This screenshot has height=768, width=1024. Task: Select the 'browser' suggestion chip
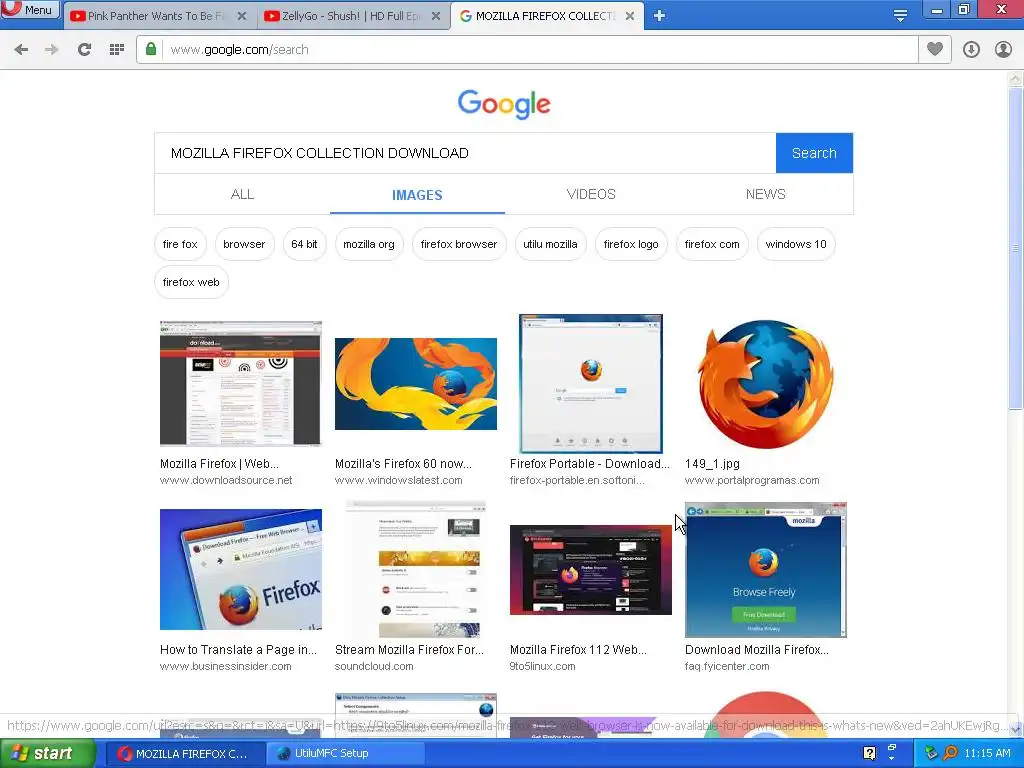(244, 244)
